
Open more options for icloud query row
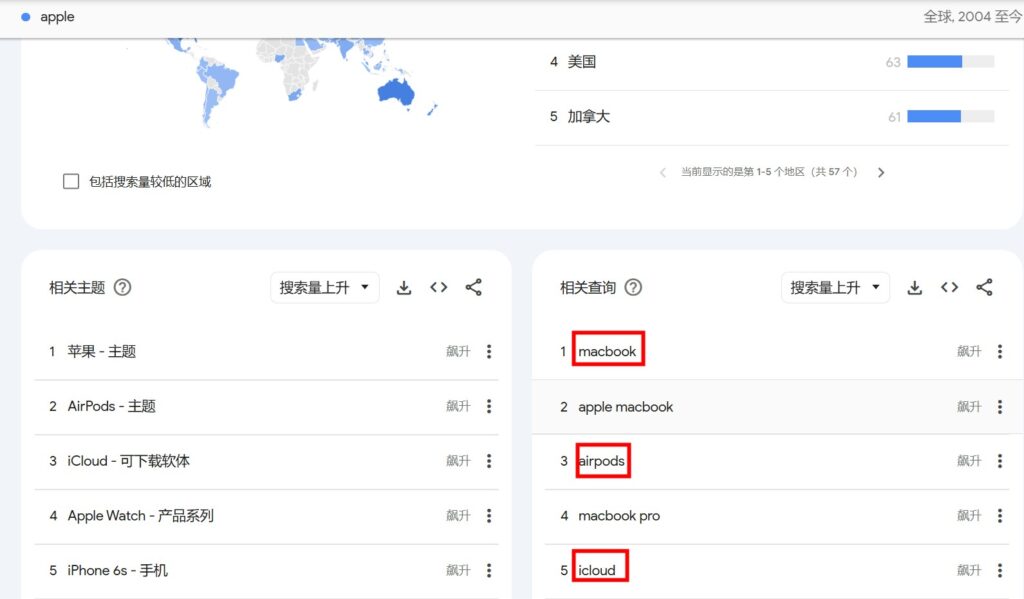(1000, 570)
